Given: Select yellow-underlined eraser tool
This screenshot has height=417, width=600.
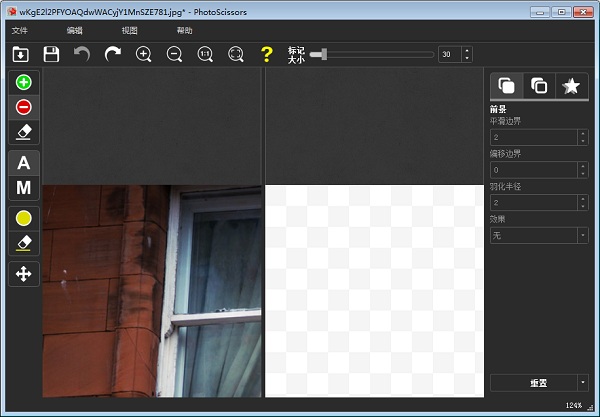Looking at the screenshot, I should [24, 243].
